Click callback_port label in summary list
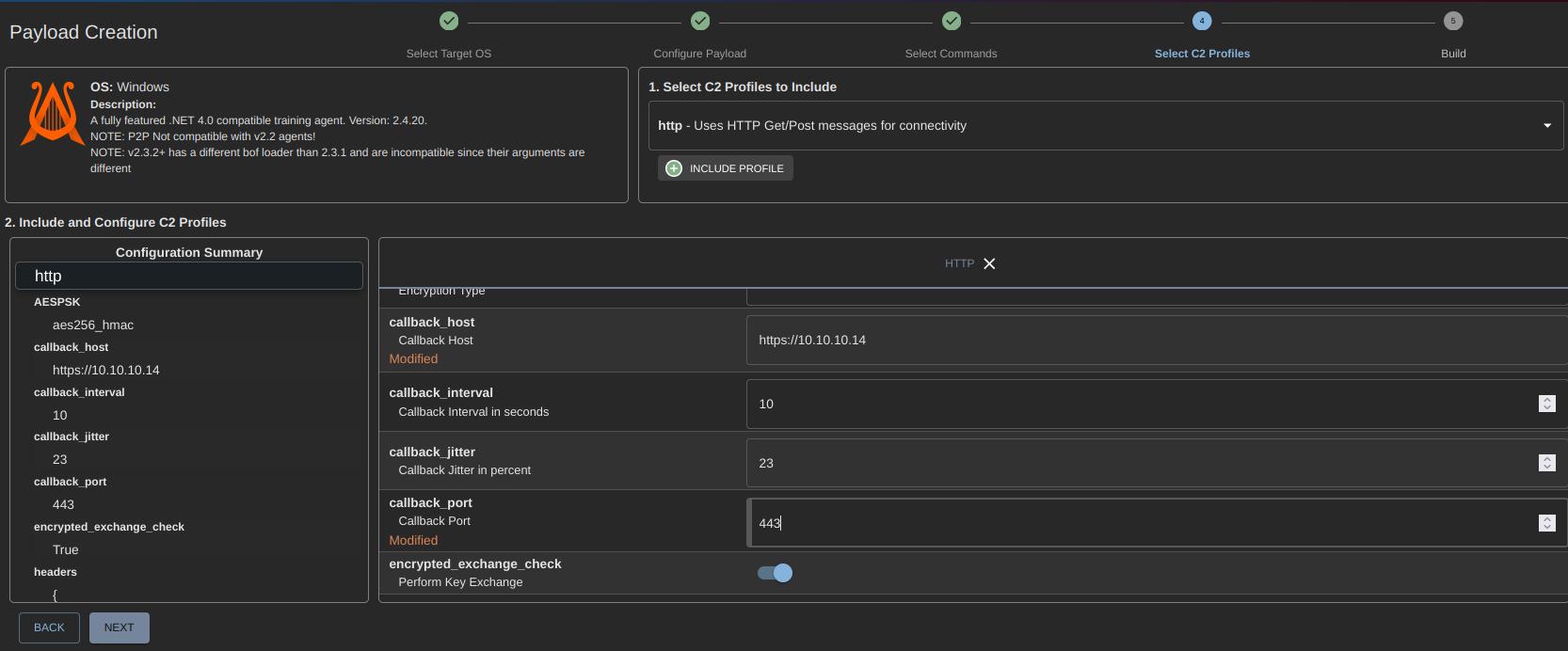1568x651 pixels. [x=71, y=482]
